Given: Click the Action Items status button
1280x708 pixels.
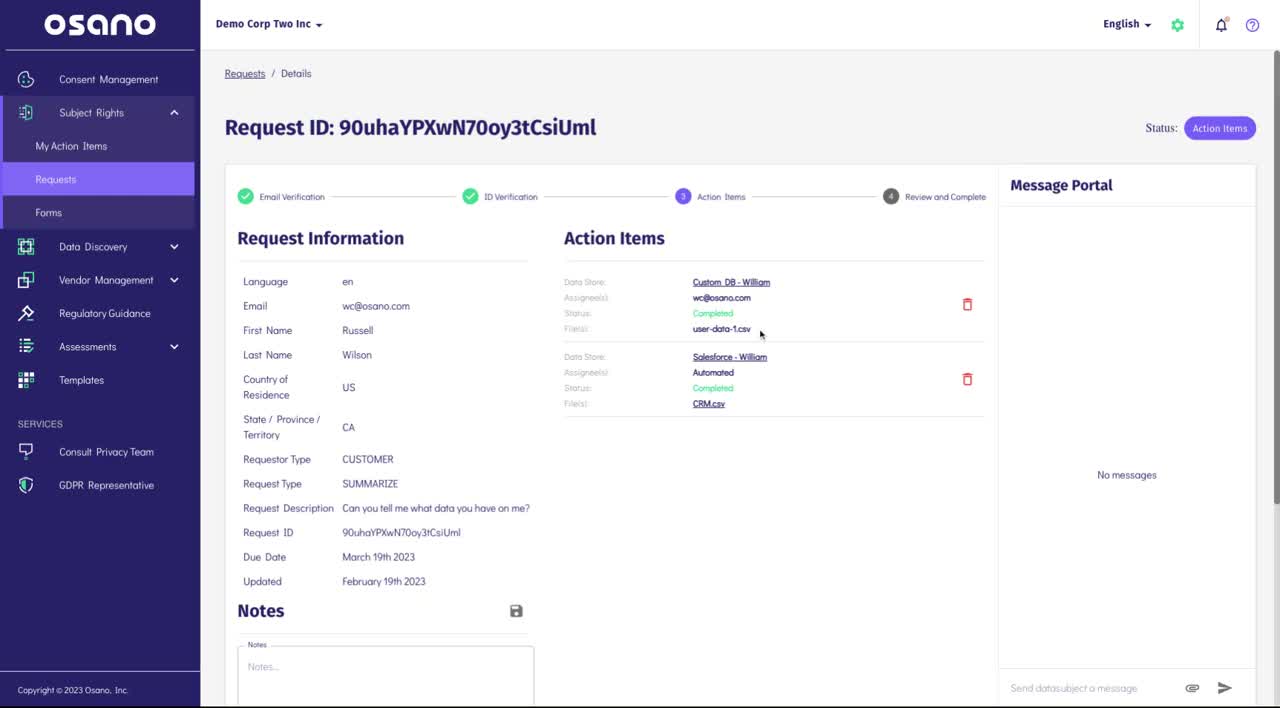Looking at the screenshot, I should click(x=1219, y=128).
